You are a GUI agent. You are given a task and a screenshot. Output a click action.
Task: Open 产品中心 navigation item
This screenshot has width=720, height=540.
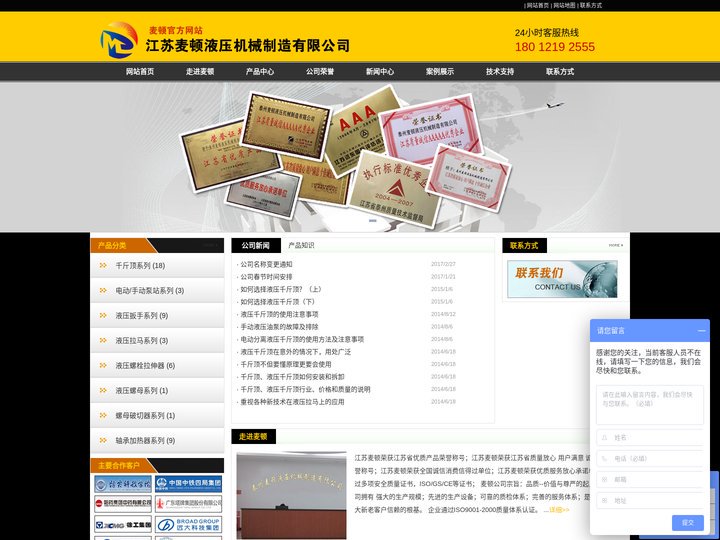pyautogui.click(x=260, y=72)
